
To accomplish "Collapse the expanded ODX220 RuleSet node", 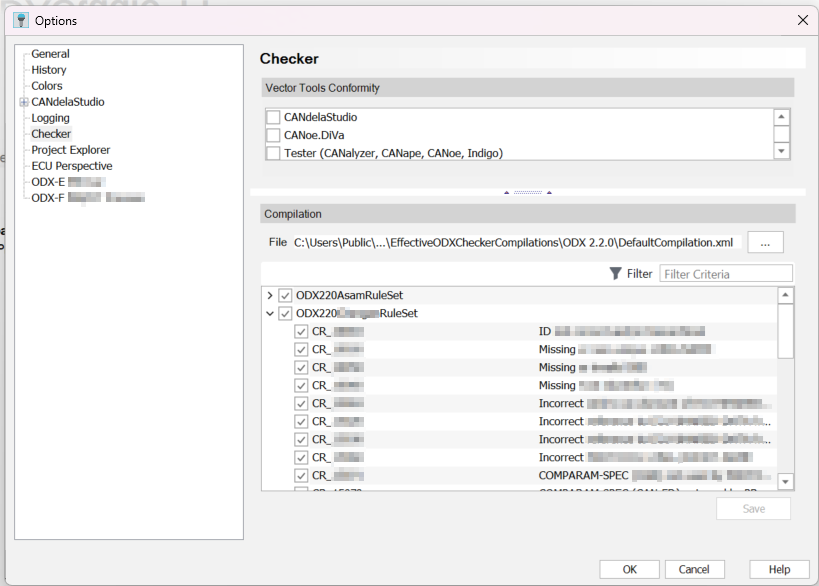I will pyautogui.click(x=270, y=313).
